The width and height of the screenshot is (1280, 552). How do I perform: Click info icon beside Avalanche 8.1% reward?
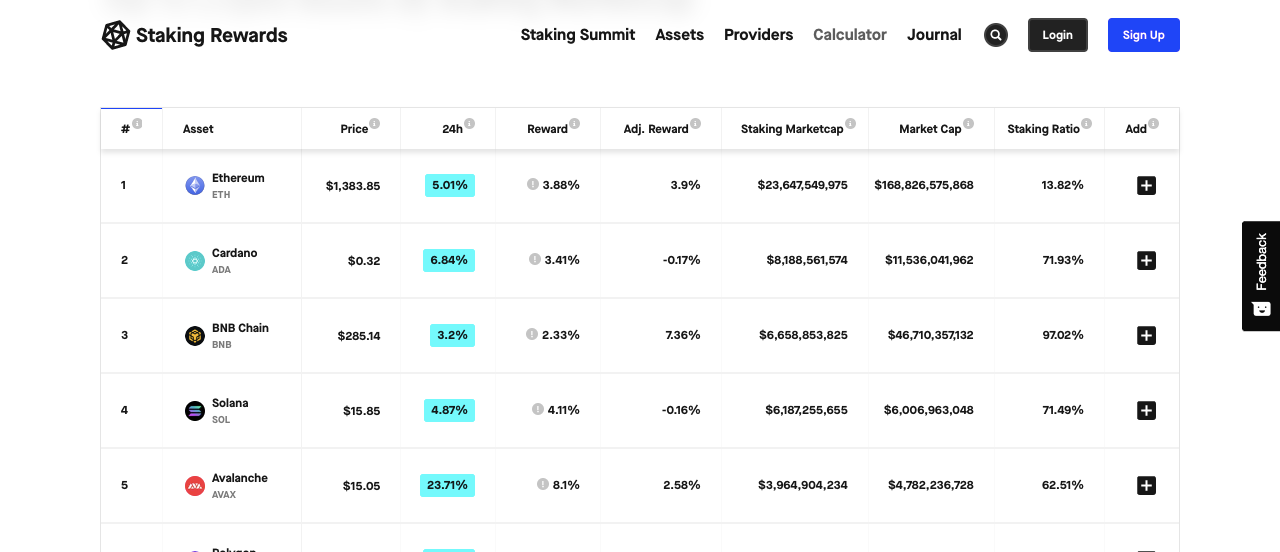point(543,484)
